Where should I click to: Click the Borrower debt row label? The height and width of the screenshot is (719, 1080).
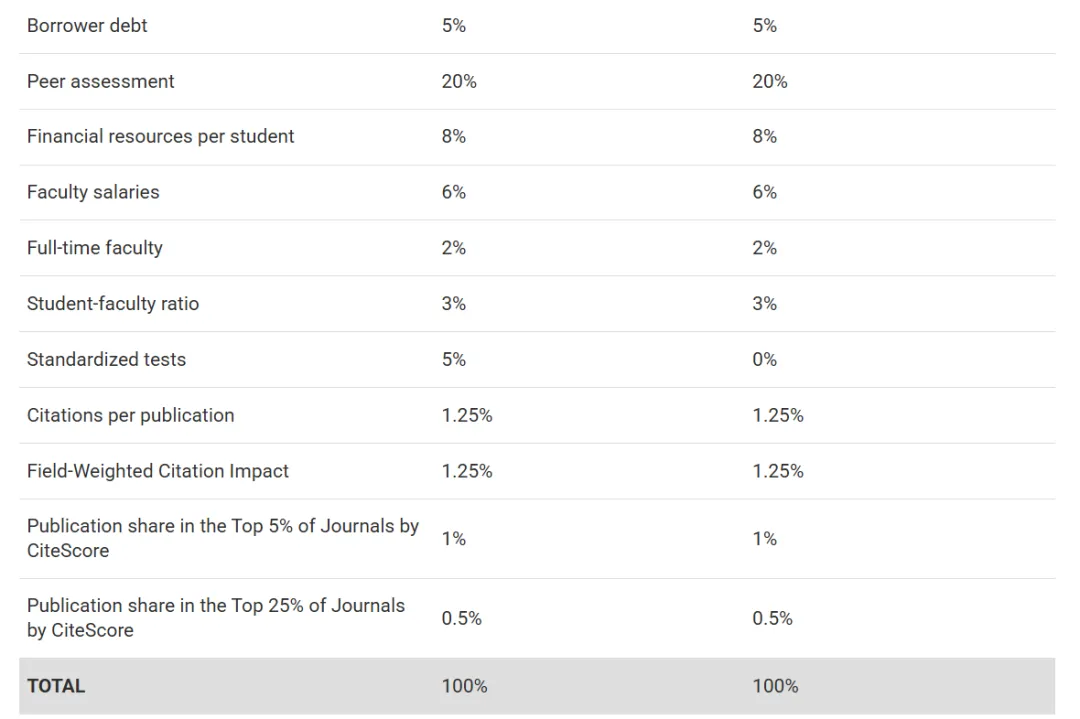click(87, 26)
